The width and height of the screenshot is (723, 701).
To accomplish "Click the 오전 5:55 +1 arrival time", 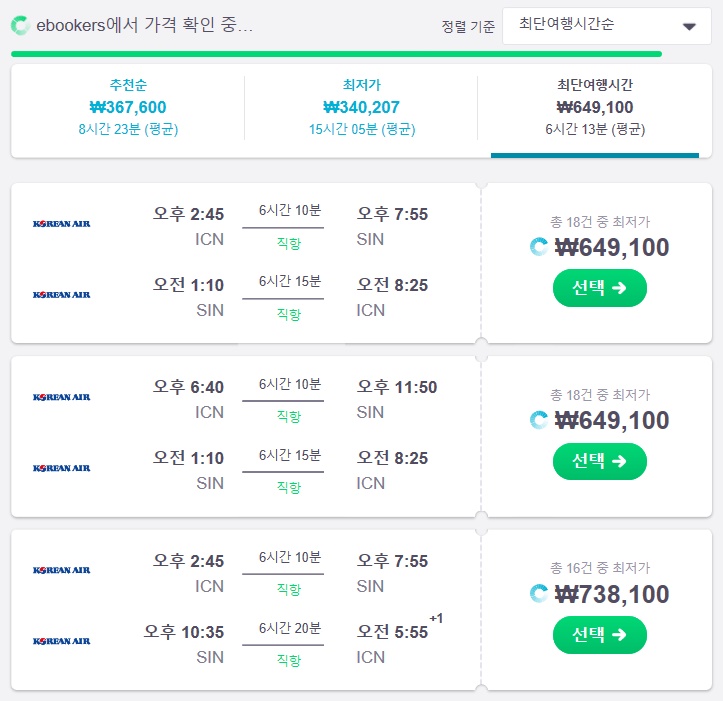I will 399,630.
